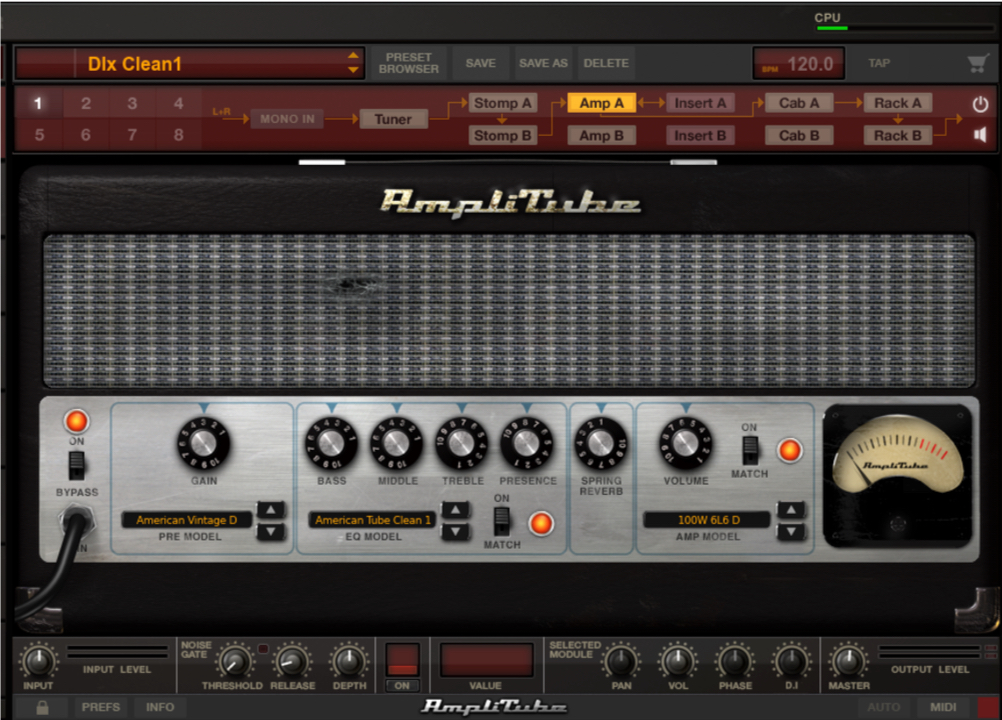Click the lock icon at the bottom left
Image resolution: width=1002 pixels, height=720 pixels.
[43, 707]
